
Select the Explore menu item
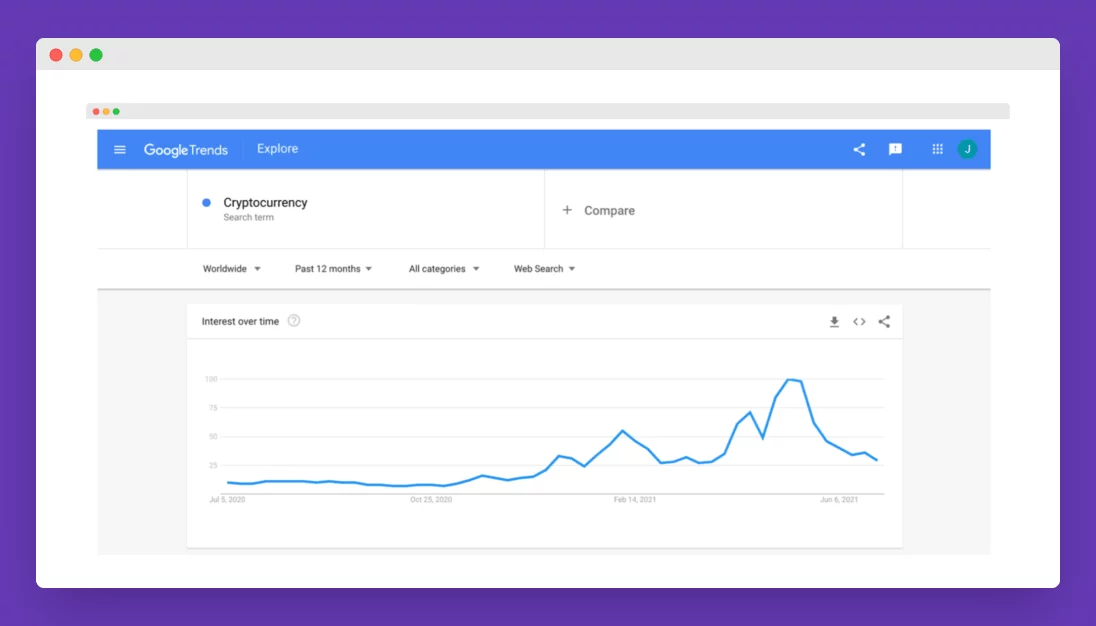(277, 148)
